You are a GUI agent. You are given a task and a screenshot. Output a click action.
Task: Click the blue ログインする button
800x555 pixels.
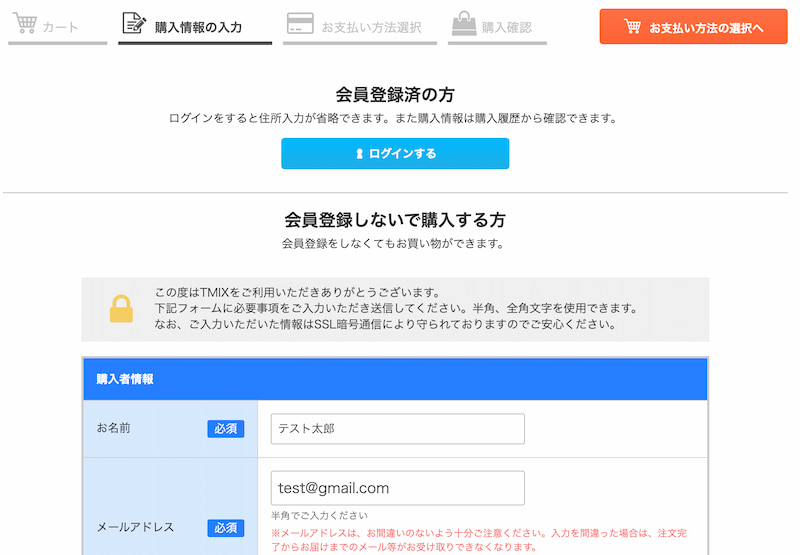(395, 154)
